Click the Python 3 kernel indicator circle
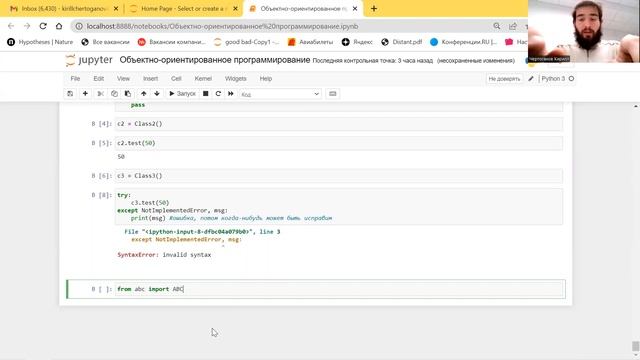The width and height of the screenshot is (640, 360). pos(571,79)
